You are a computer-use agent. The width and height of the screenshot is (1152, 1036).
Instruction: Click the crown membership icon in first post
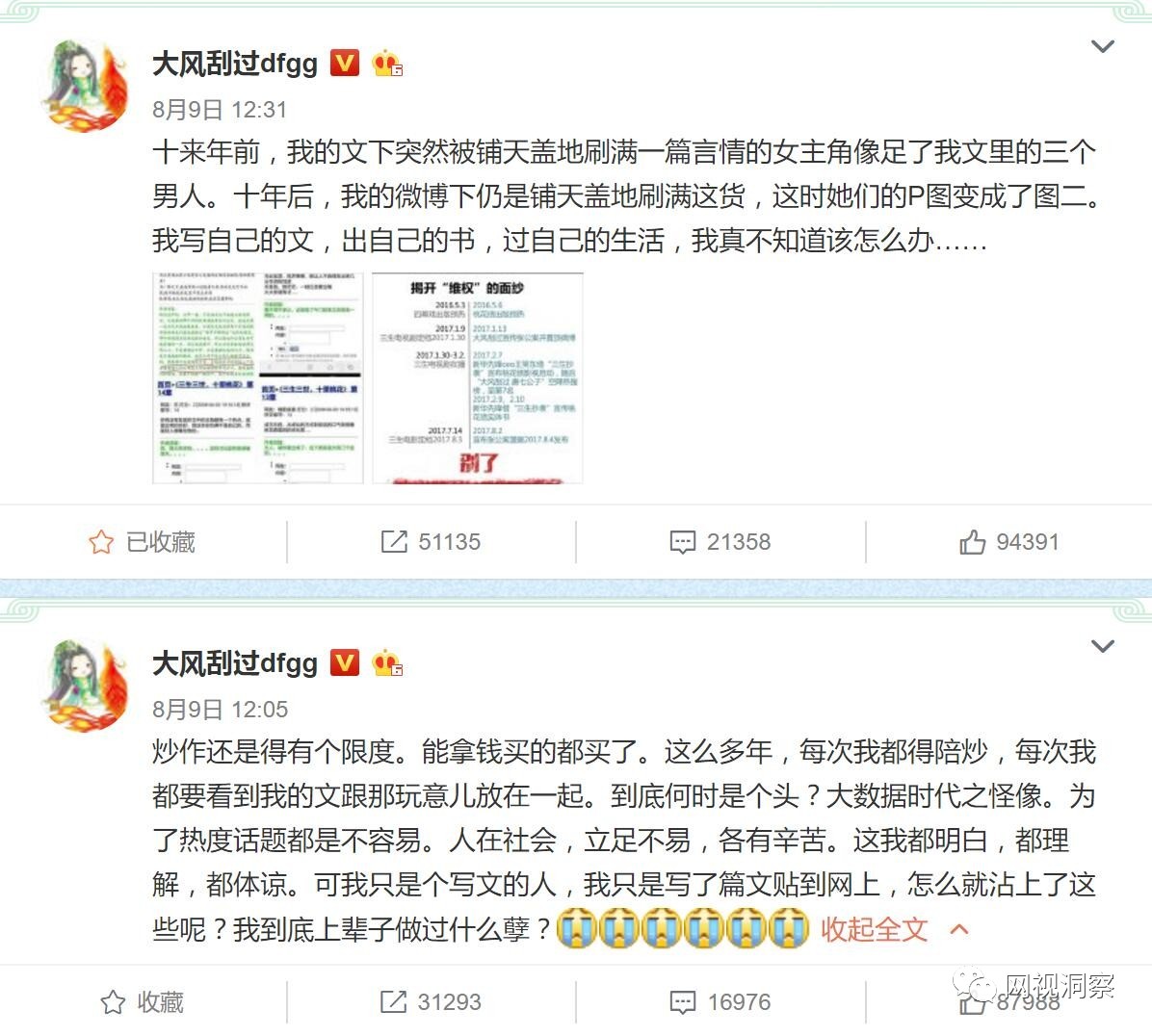tap(386, 64)
